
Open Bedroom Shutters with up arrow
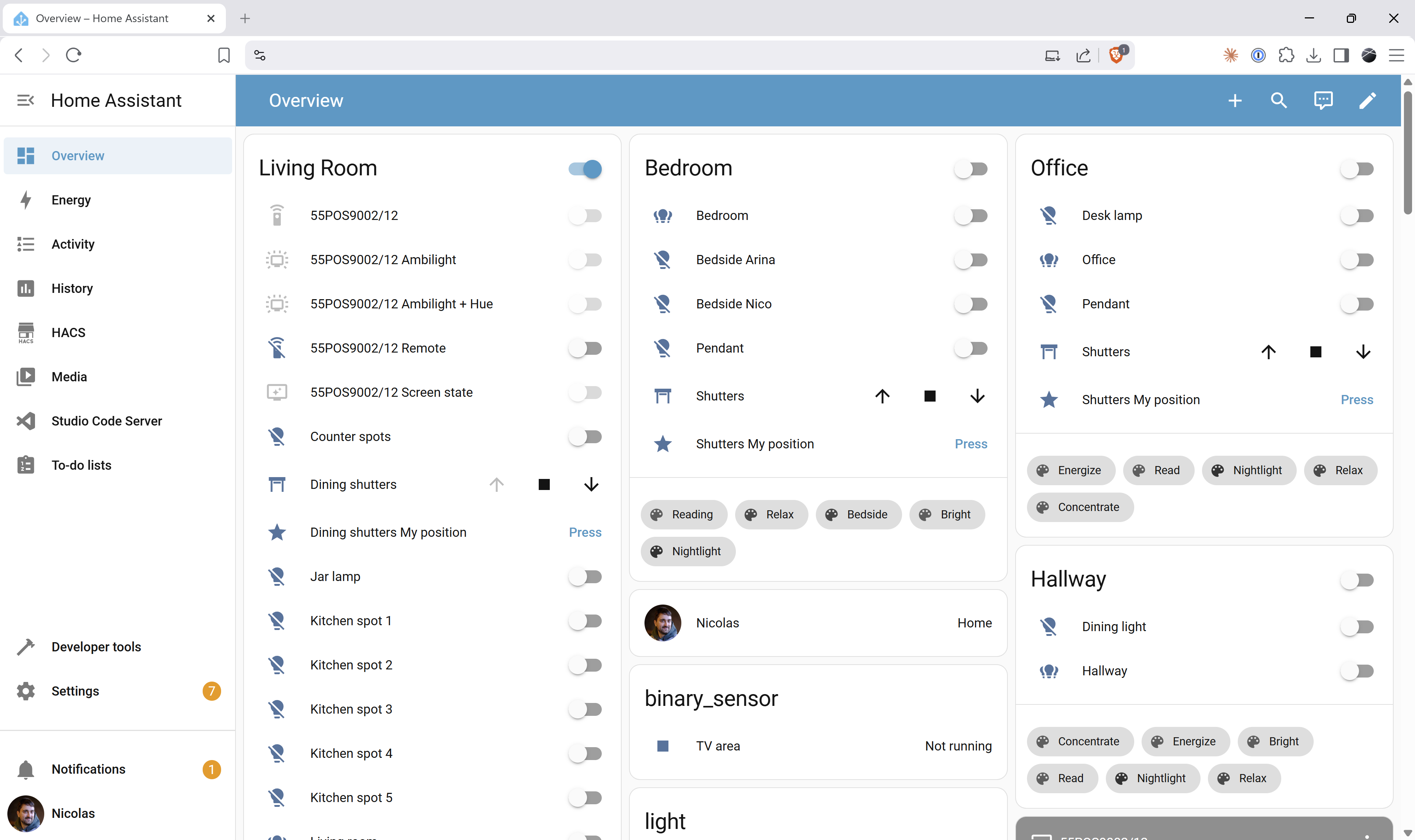click(883, 396)
